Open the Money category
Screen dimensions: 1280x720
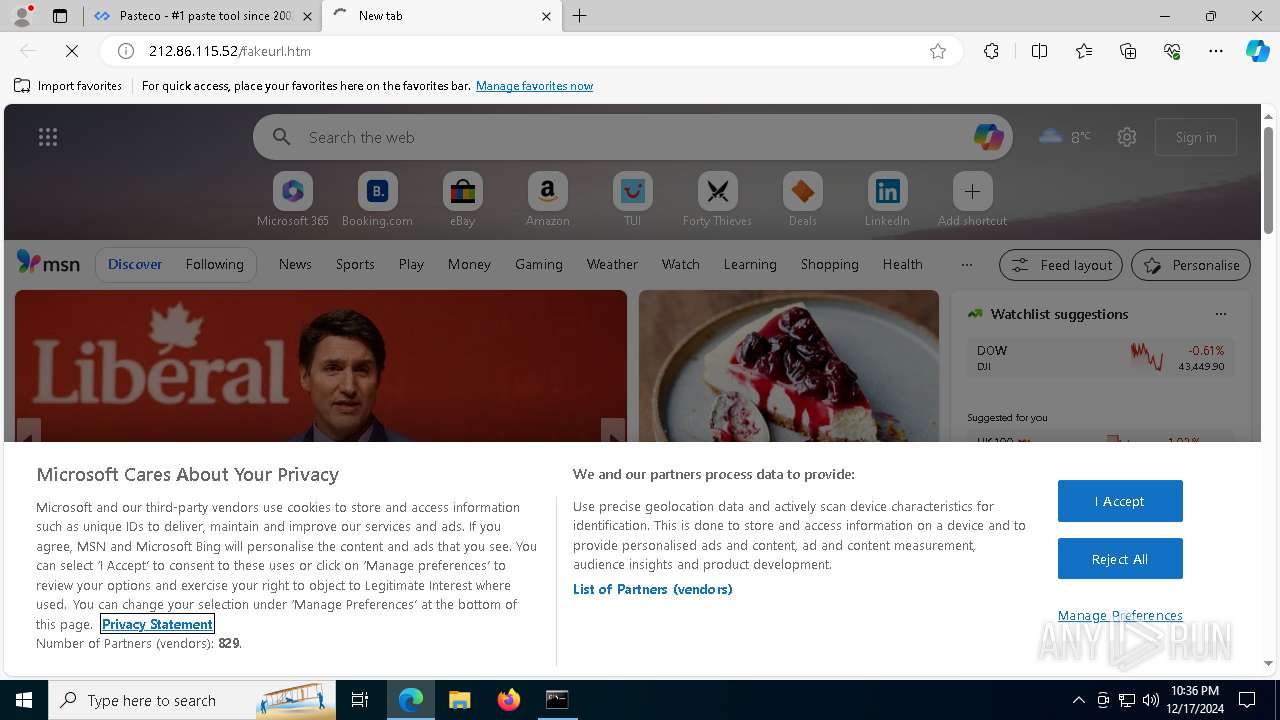(469, 264)
